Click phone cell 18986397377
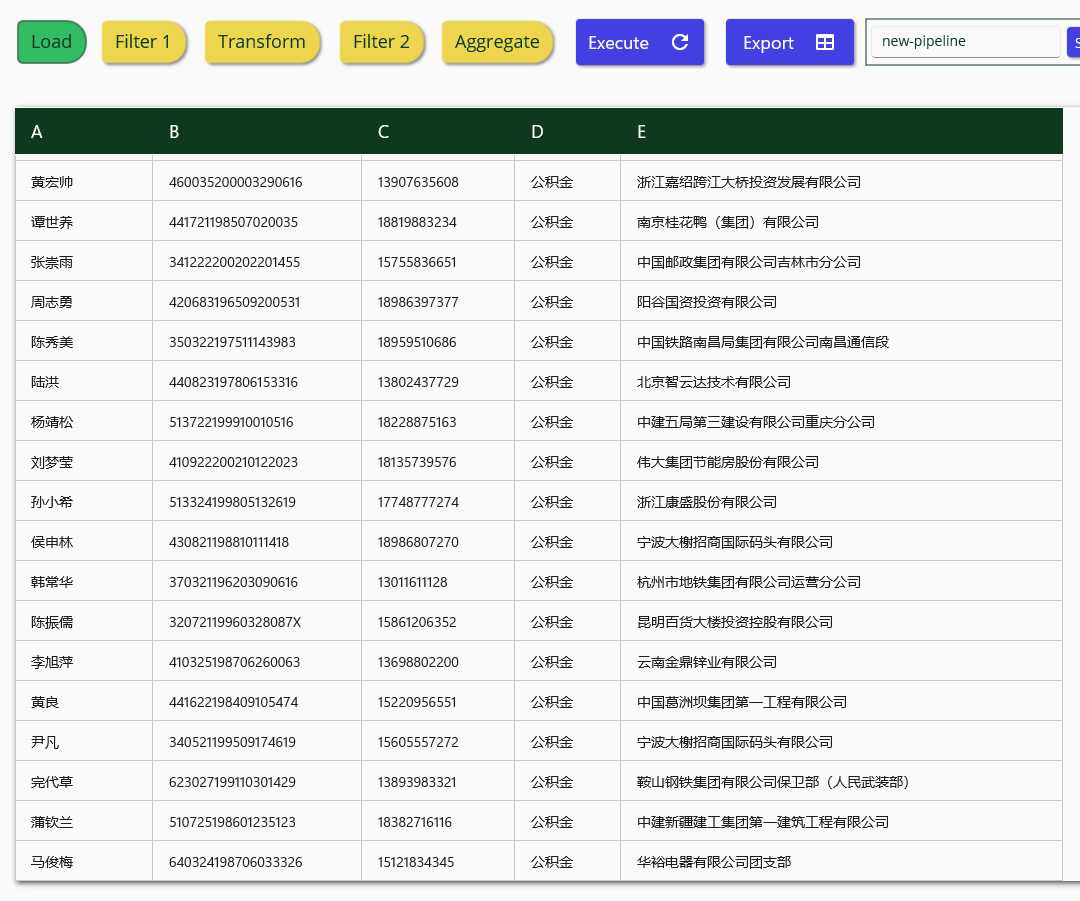The image size is (1080, 901). tap(438, 302)
